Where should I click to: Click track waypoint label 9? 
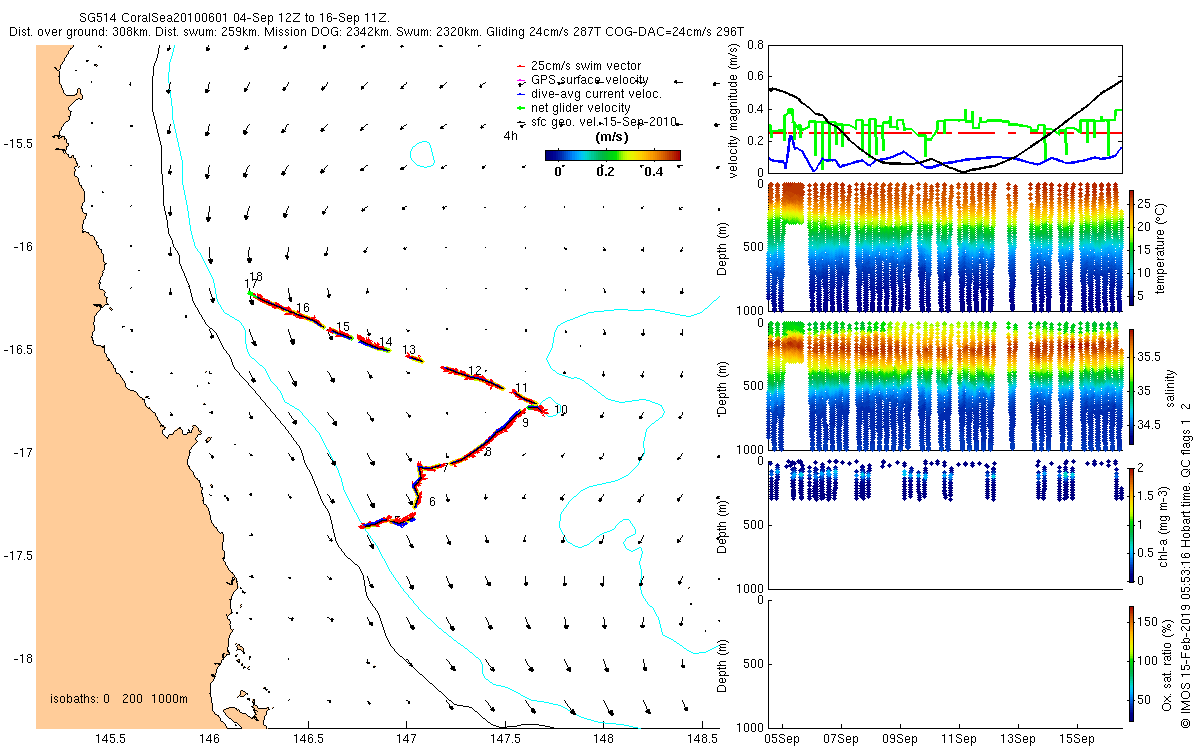[525, 423]
